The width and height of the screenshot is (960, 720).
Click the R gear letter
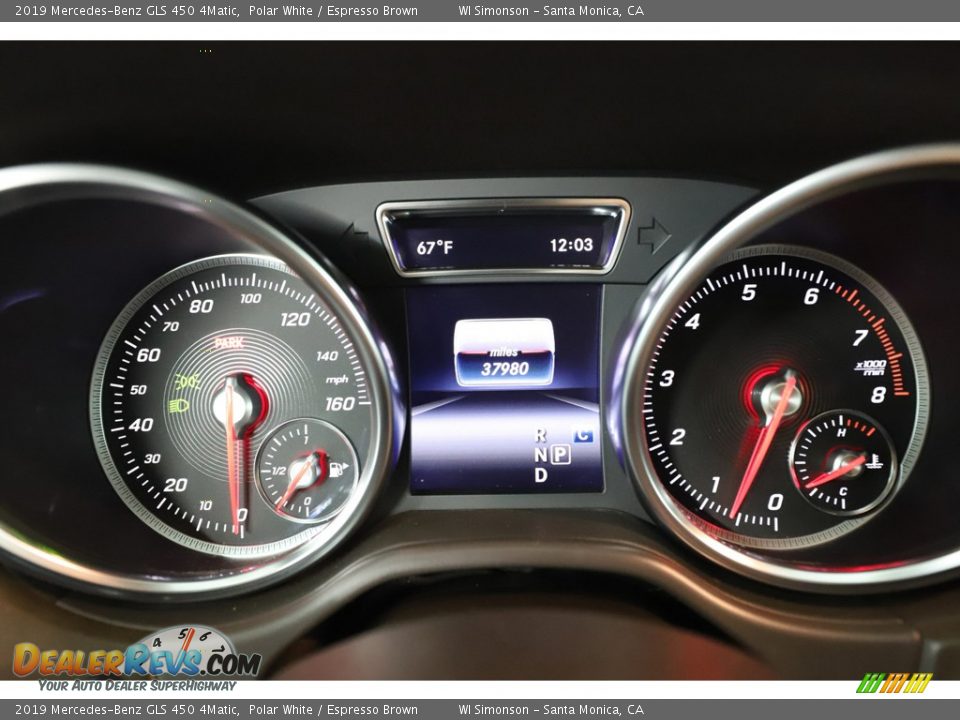(540, 435)
